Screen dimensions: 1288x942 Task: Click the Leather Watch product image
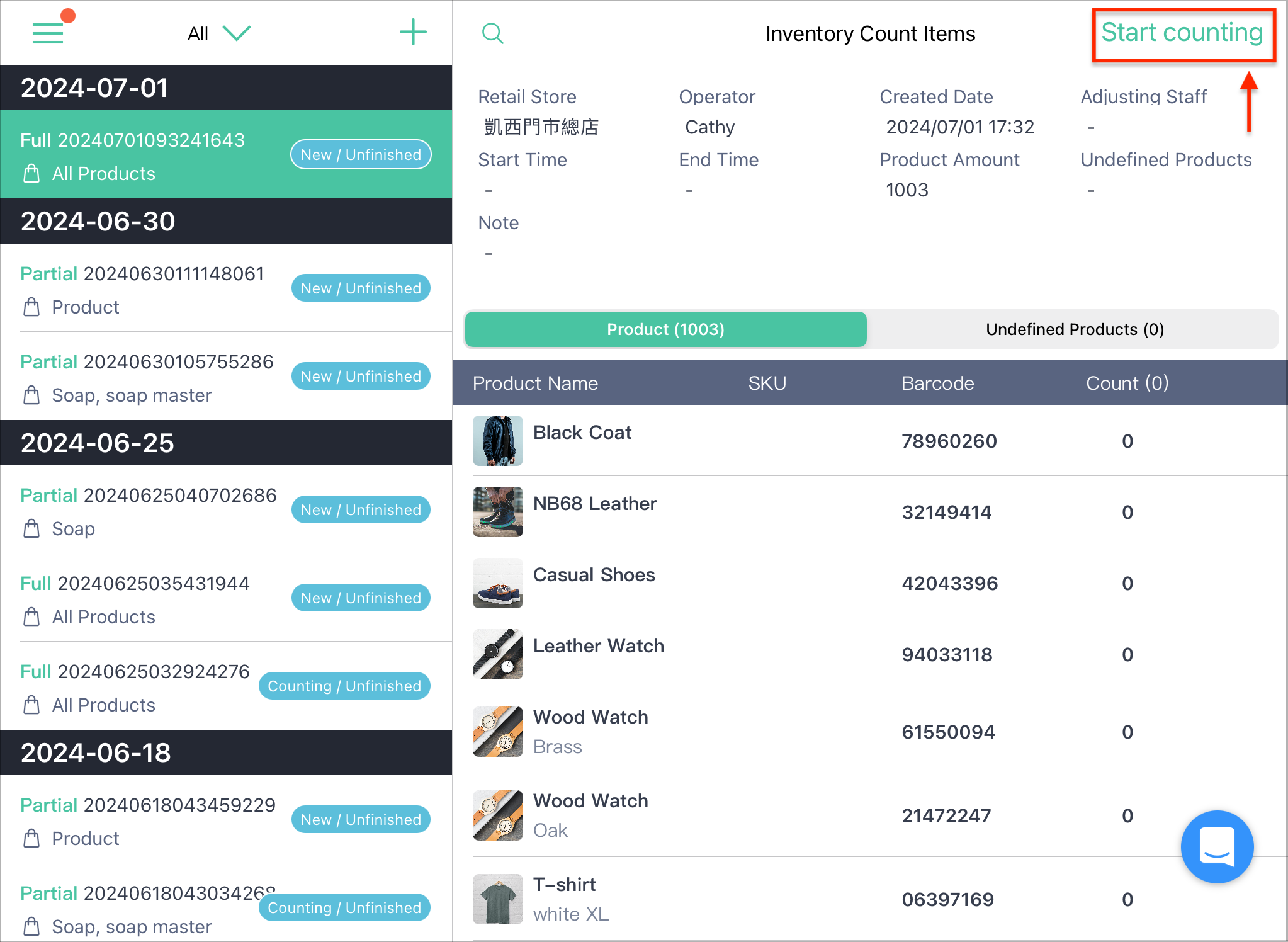498,654
